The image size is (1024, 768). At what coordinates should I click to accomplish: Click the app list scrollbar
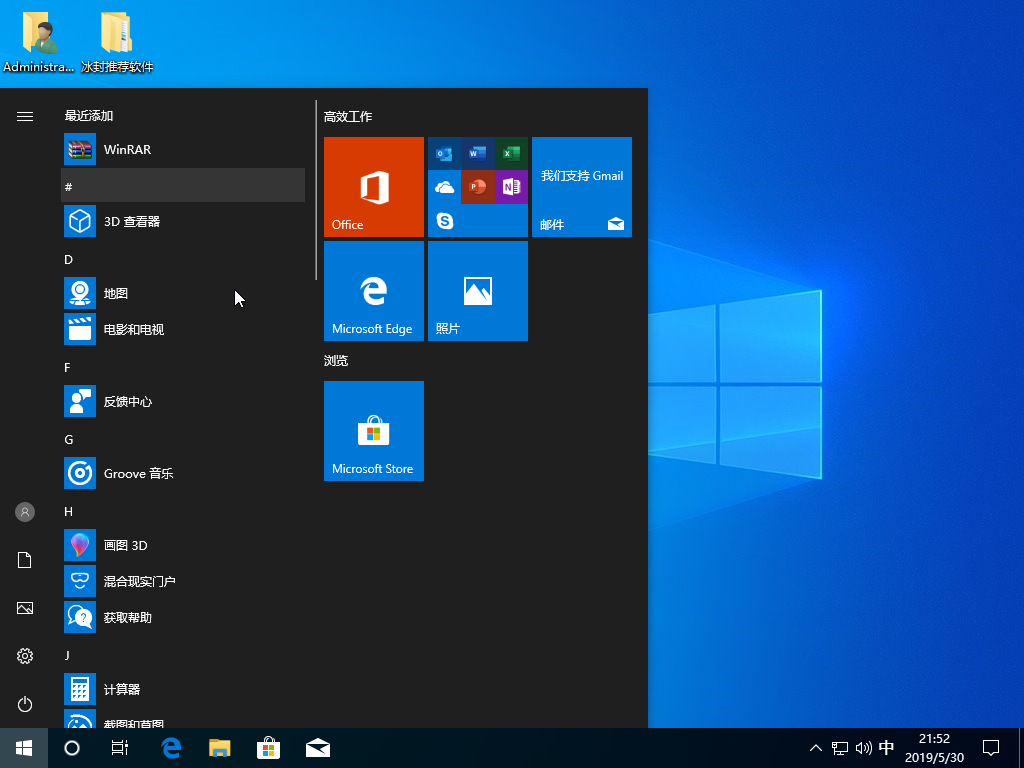coord(316,190)
